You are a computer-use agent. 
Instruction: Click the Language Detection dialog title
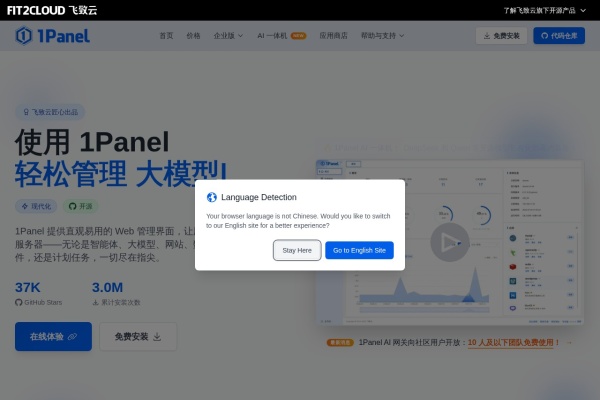(259, 197)
